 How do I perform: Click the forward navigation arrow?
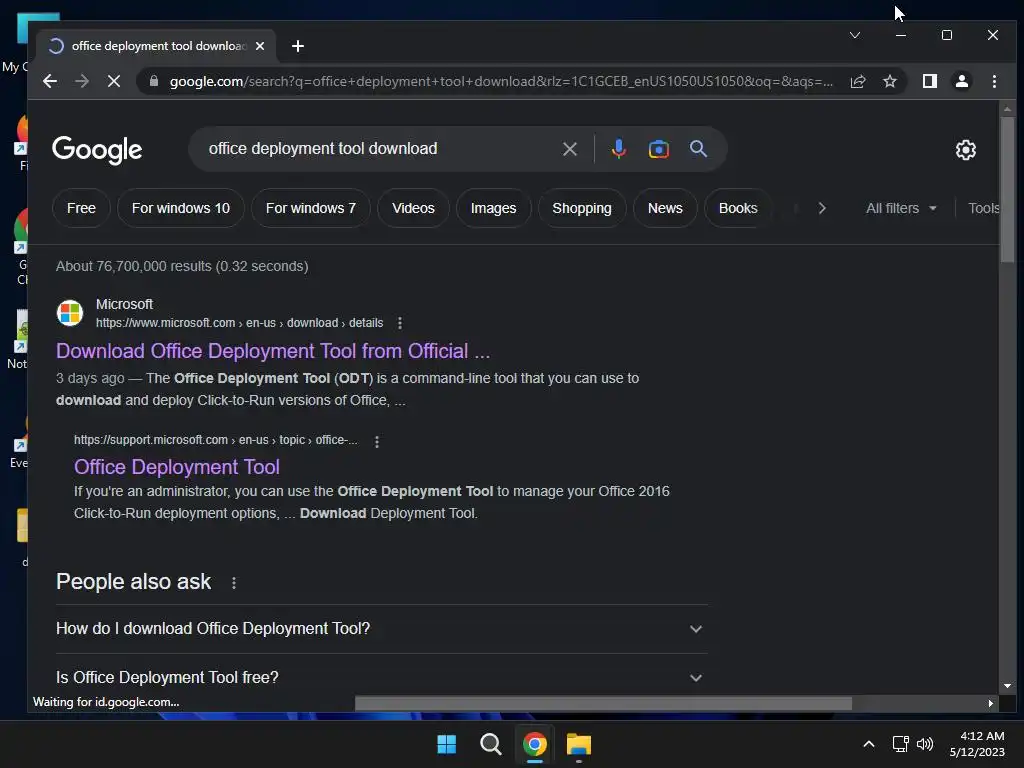[x=82, y=81]
